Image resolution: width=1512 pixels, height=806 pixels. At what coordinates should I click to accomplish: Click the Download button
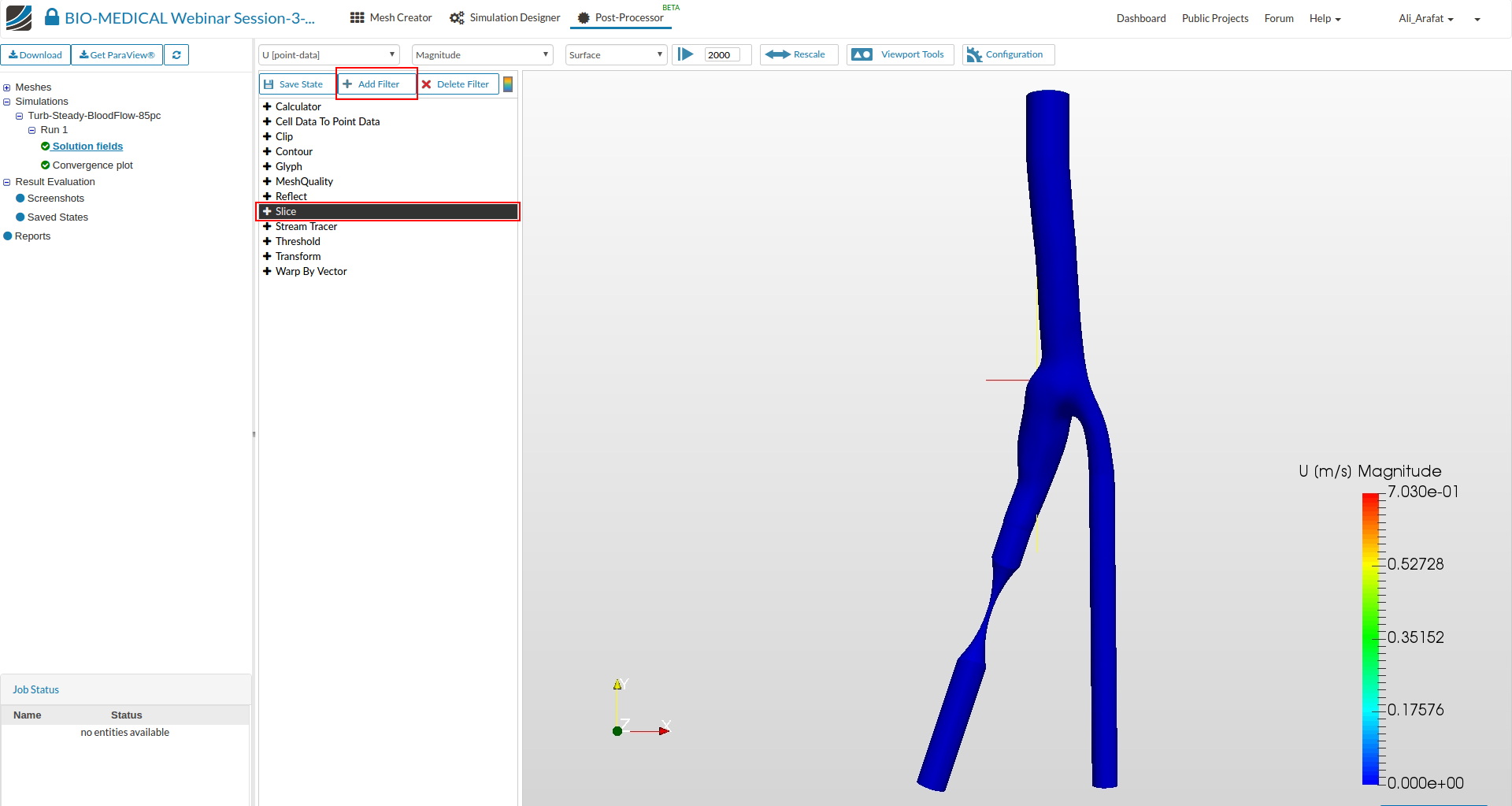pos(35,54)
